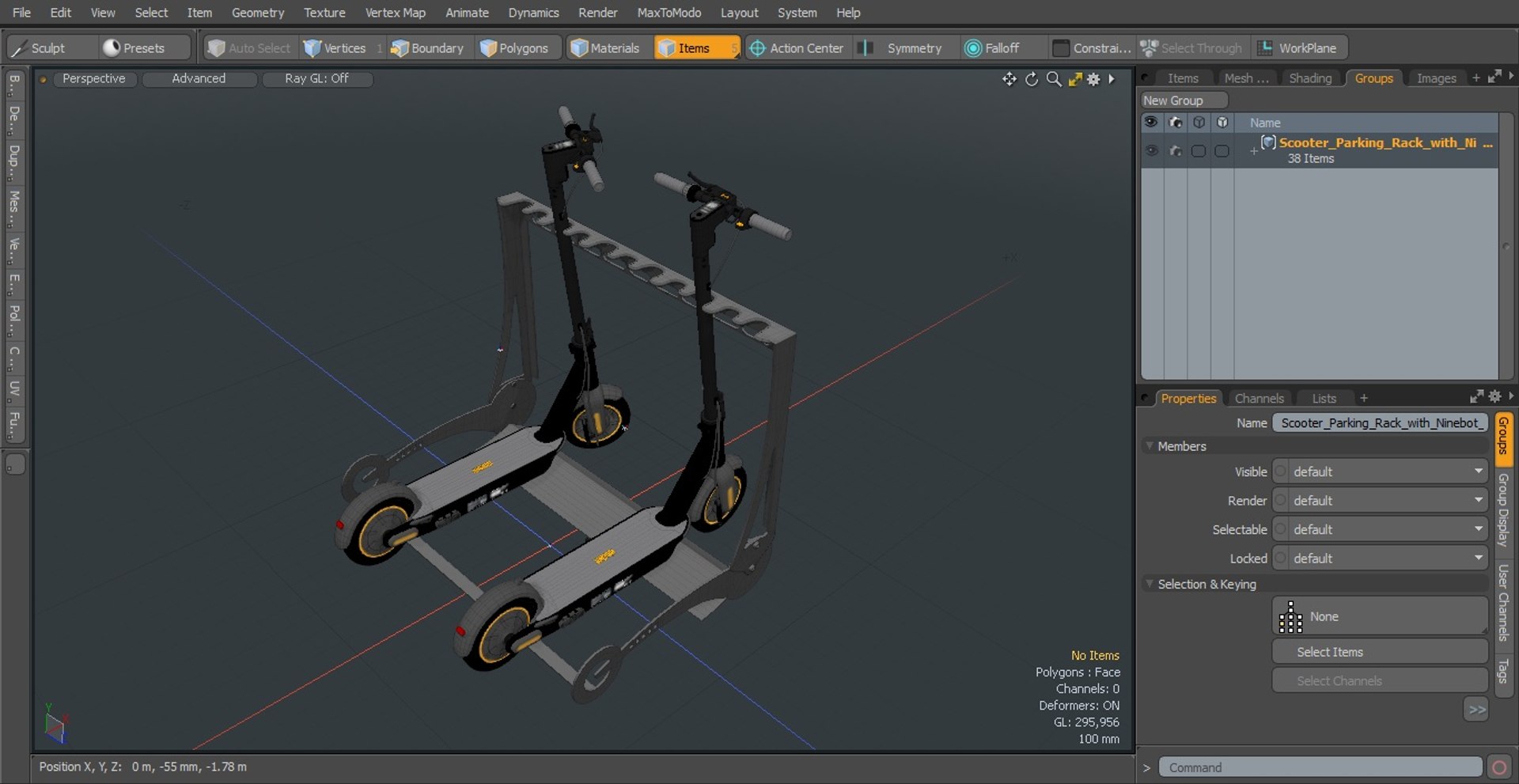Toggle render camera of Scooter_Parking_Rack group

1176,150
